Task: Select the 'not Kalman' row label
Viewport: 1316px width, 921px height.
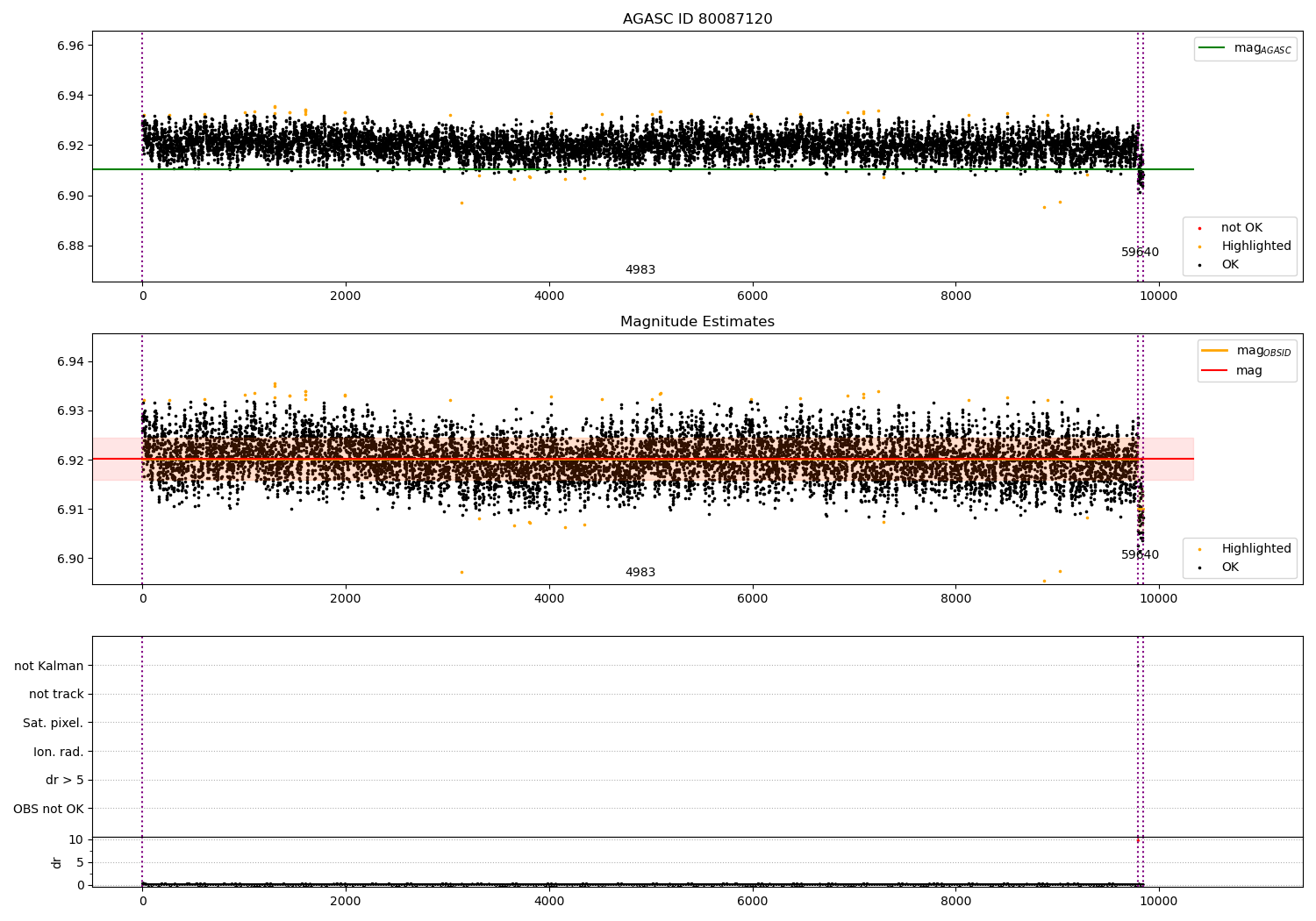Action: (x=49, y=666)
